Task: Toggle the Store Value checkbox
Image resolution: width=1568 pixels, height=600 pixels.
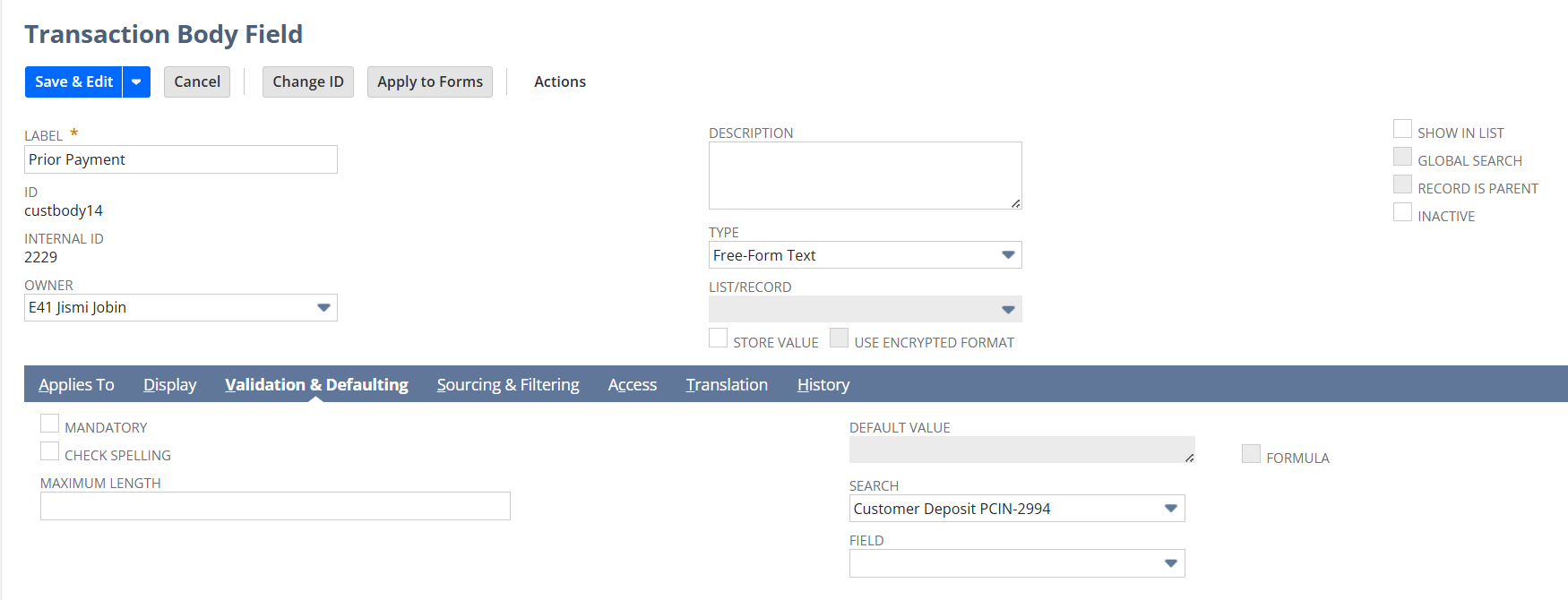Action: [718, 339]
